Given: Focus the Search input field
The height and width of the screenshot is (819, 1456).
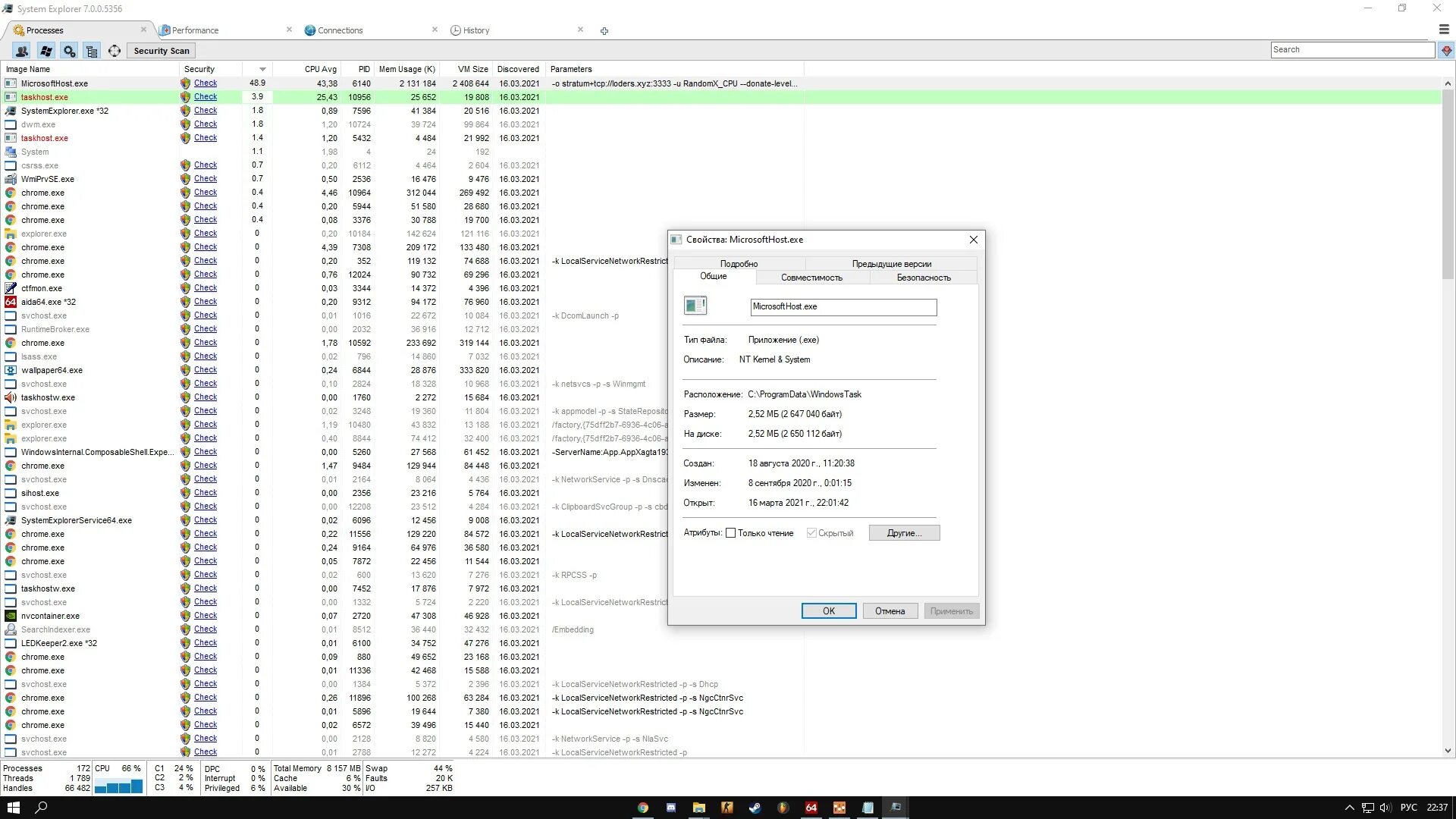Looking at the screenshot, I should [x=1352, y=50].
